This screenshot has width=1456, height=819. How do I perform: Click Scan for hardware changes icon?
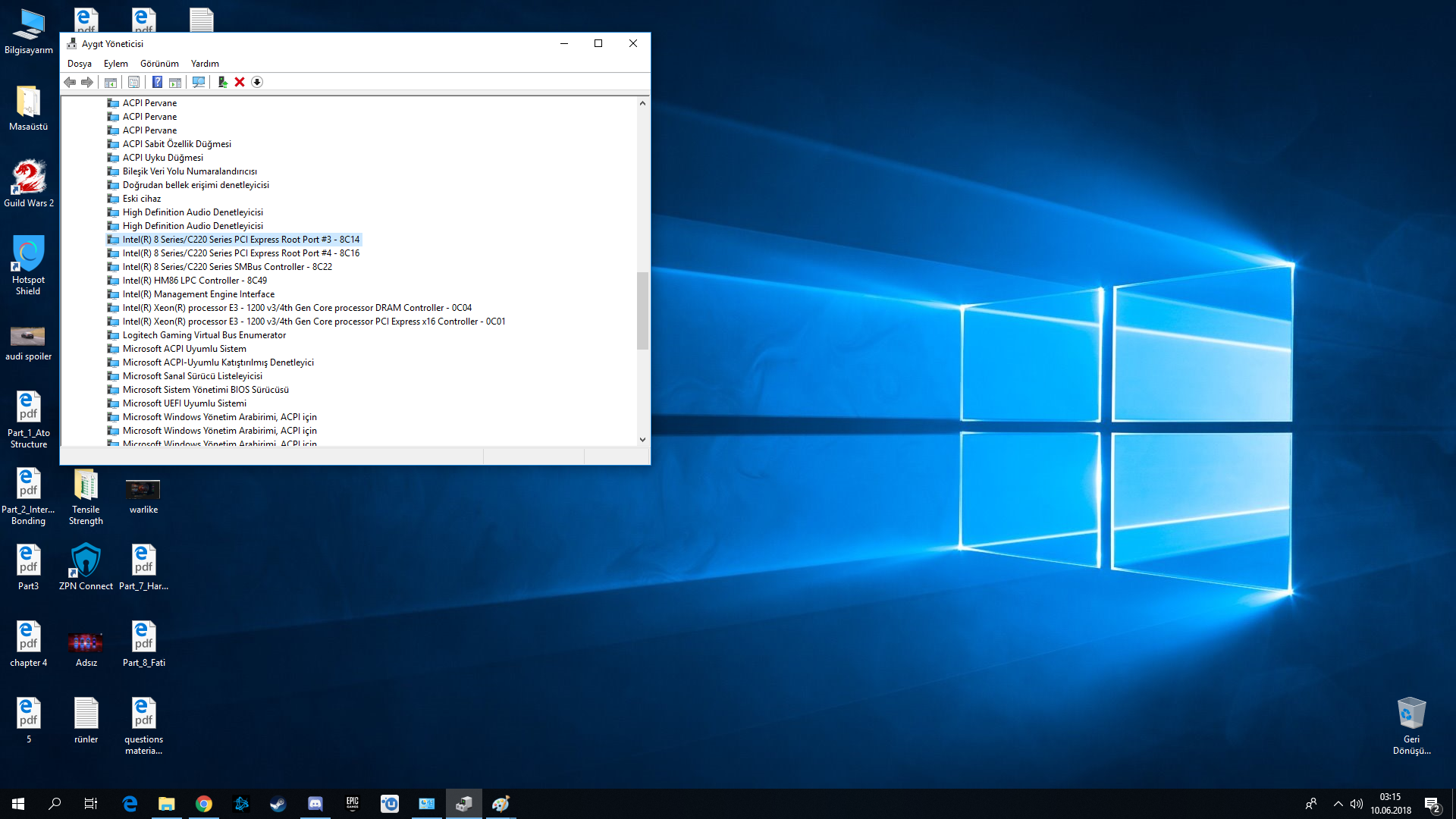(x=199, y=82)
